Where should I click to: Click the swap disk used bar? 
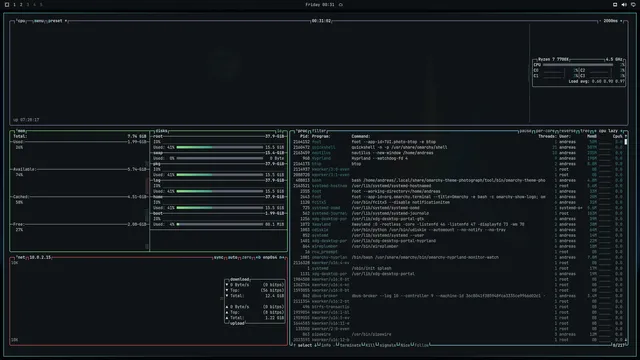click(x=220, y=158)
